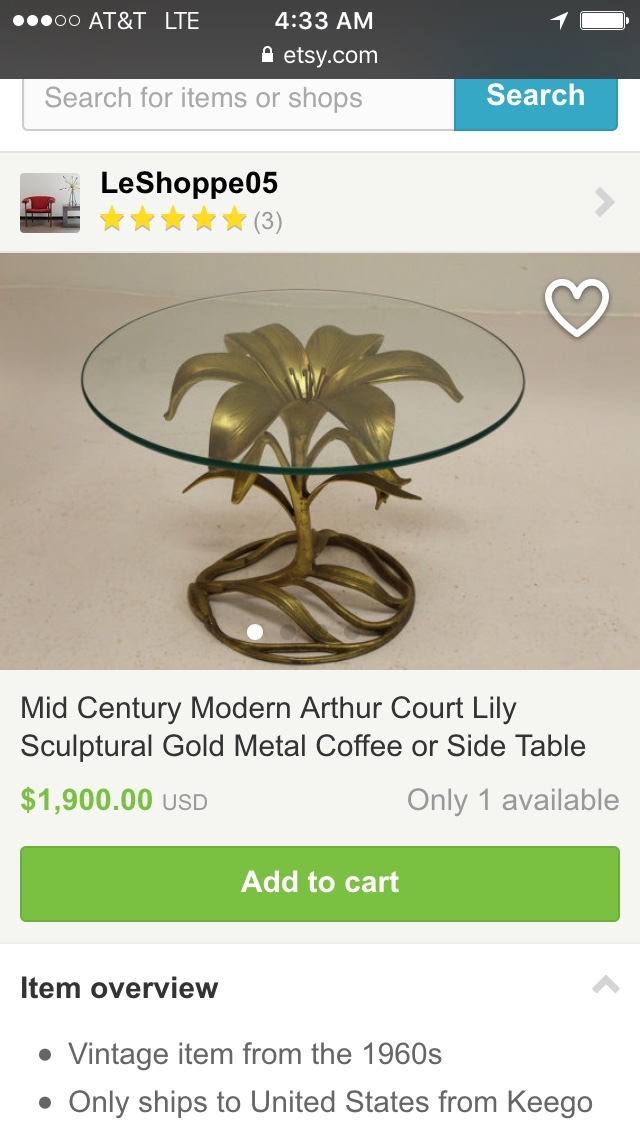Open LeShoppe05 shop avatar thumbnail

pos(50,203)
